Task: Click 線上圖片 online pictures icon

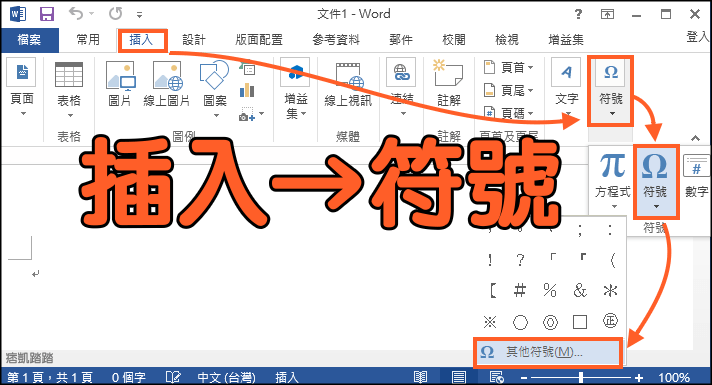Action: [167, 84]
